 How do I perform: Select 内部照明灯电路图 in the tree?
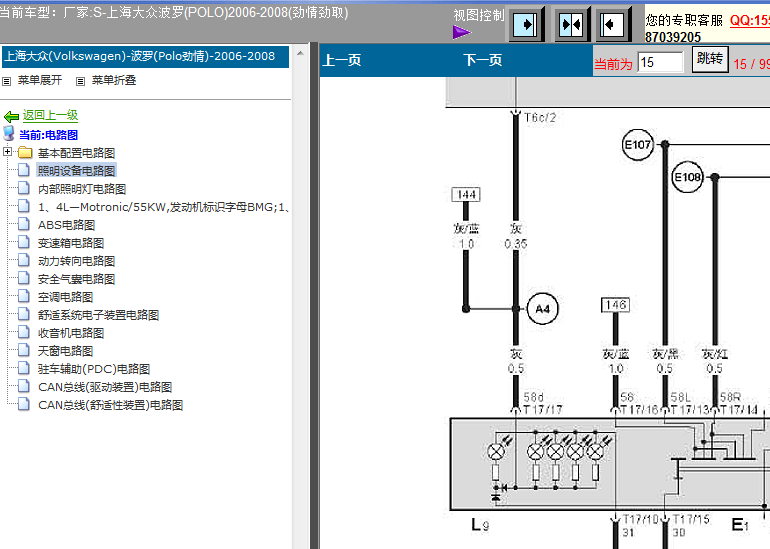(x=82, y=189)
